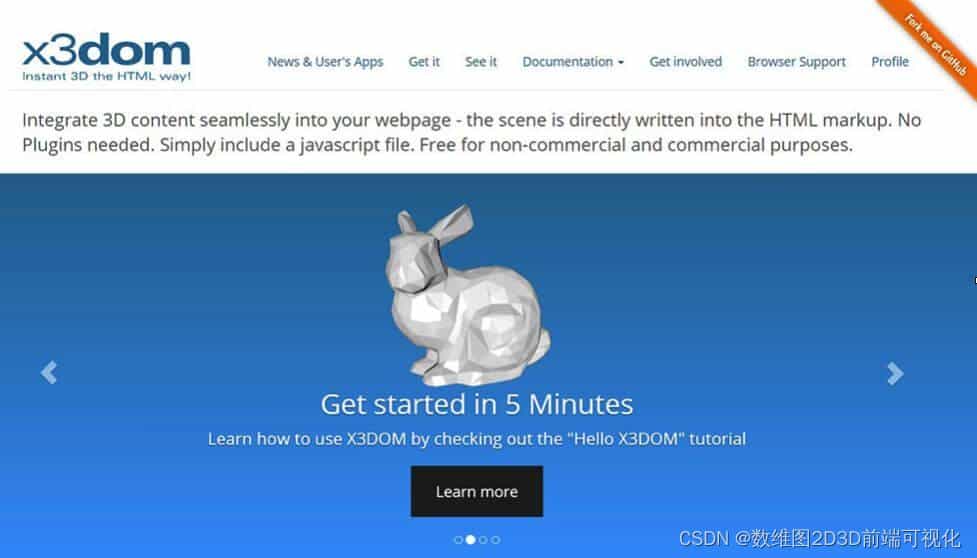Open the Profile nav link
Viewport: 977px width, 558px height.
(x=890, y=62)
